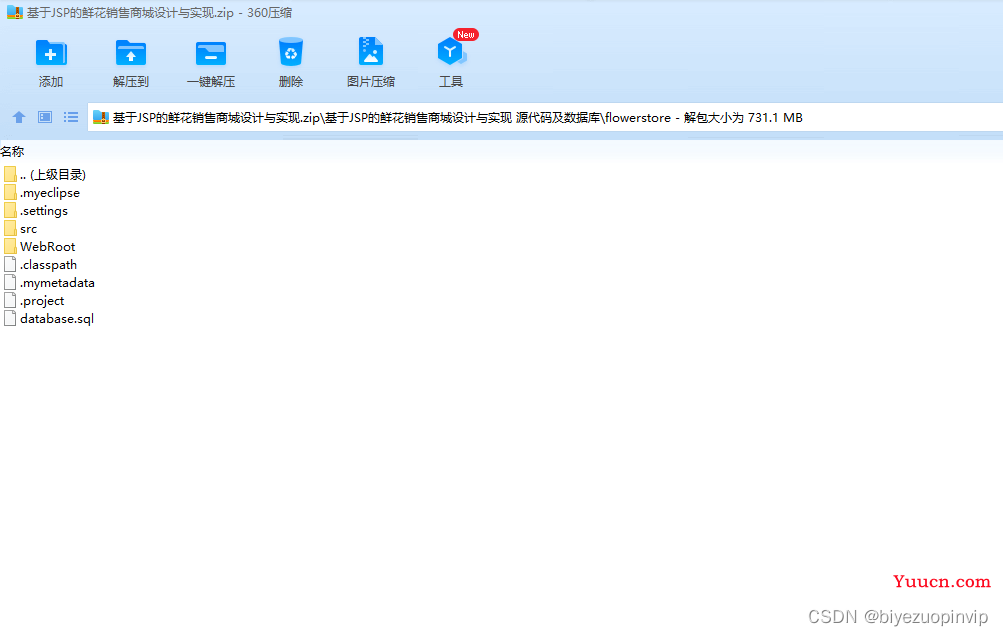Click the 添加 (Add) toolbar icon
This screenshot has height=636, width=1003.
tap(51, 54)
